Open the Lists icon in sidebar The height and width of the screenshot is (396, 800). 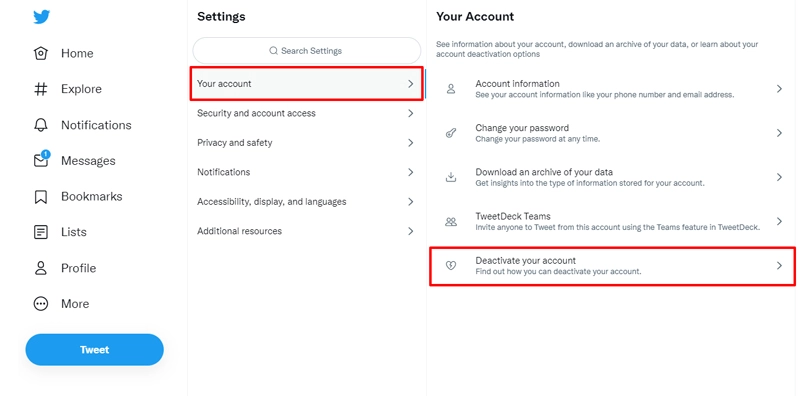pos(40,232)
